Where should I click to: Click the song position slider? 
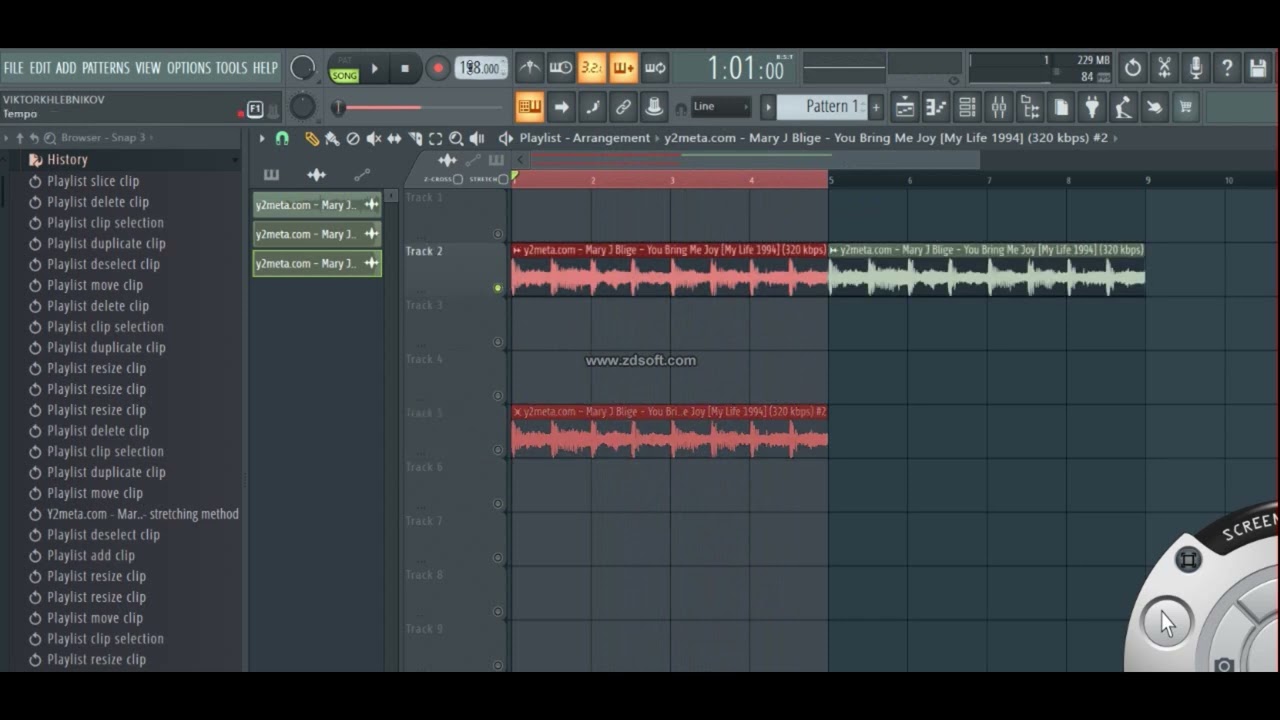click(420, 107)
